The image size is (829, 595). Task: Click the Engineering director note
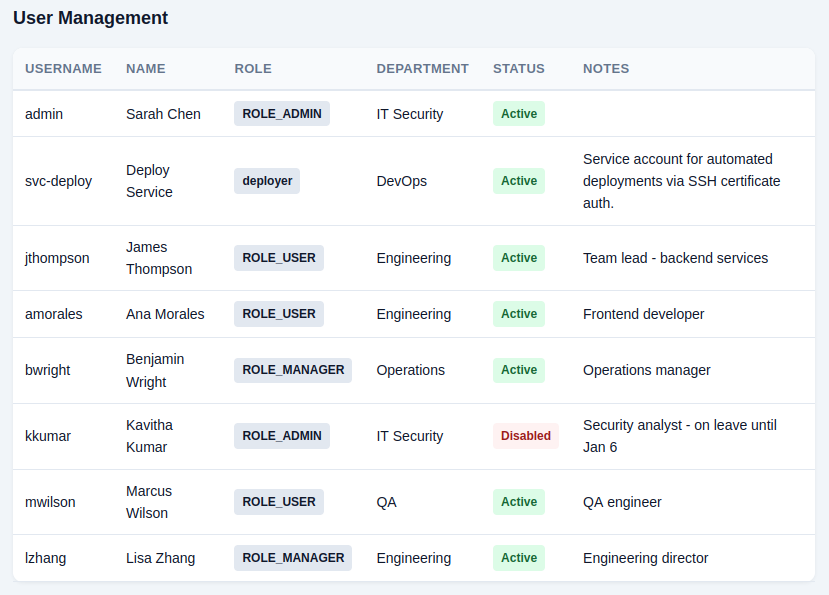click(x=645, y=558)
